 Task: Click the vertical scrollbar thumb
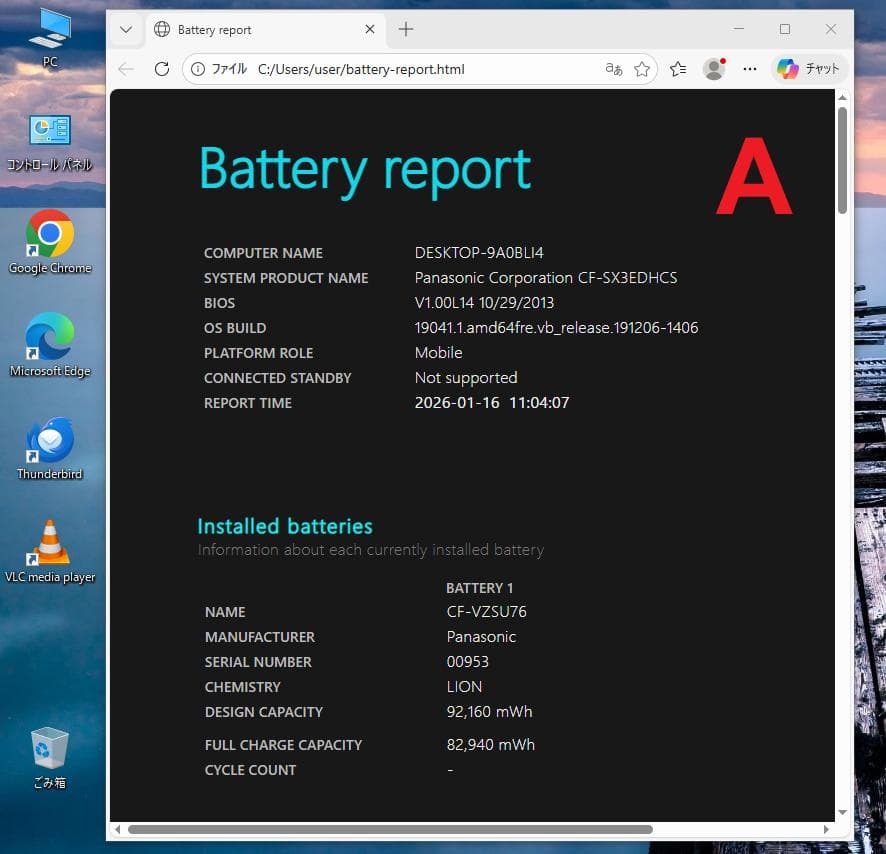pyautogui.click(x=842, y=160)
